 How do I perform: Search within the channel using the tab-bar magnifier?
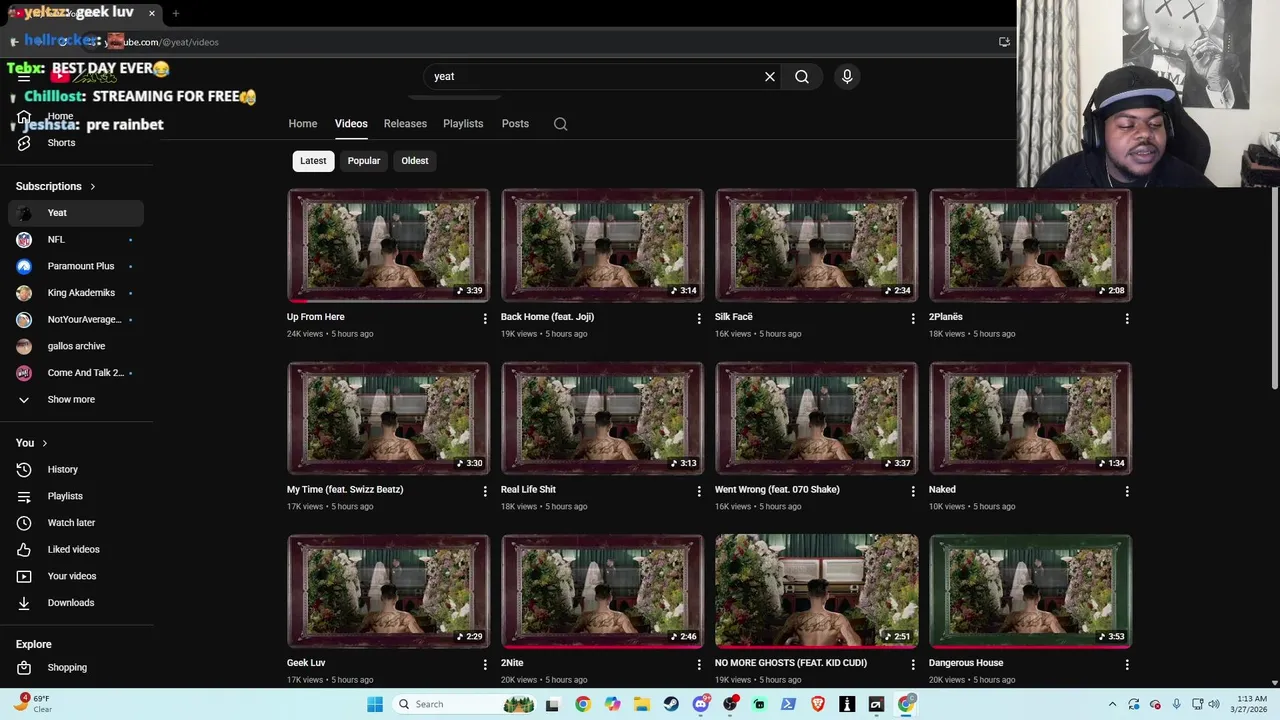coord(561,124)
